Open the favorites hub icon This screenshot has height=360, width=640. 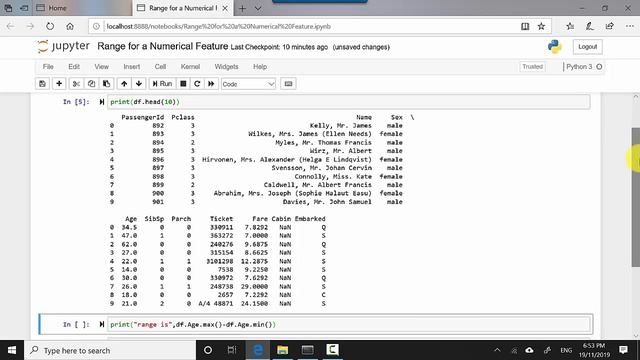coord(570,26)
